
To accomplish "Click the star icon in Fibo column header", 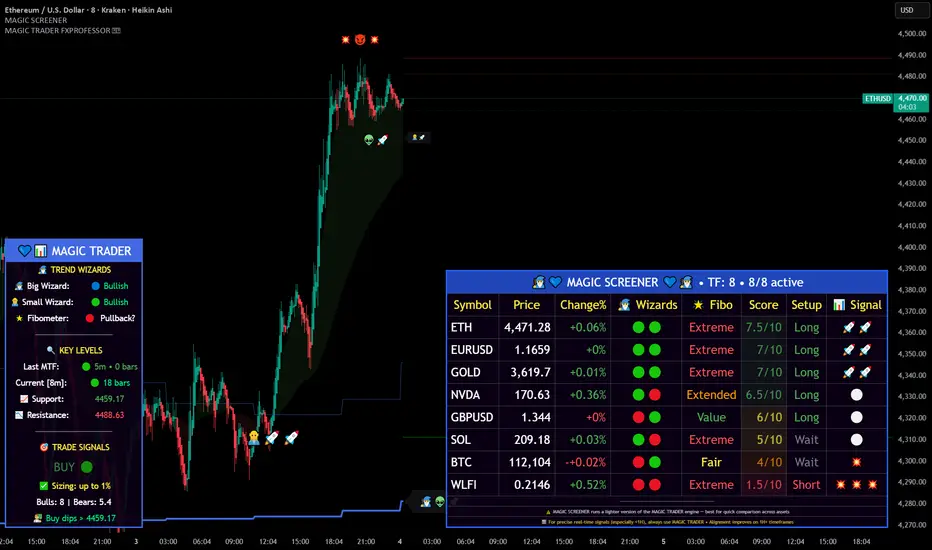I will (x=698, y=305).
